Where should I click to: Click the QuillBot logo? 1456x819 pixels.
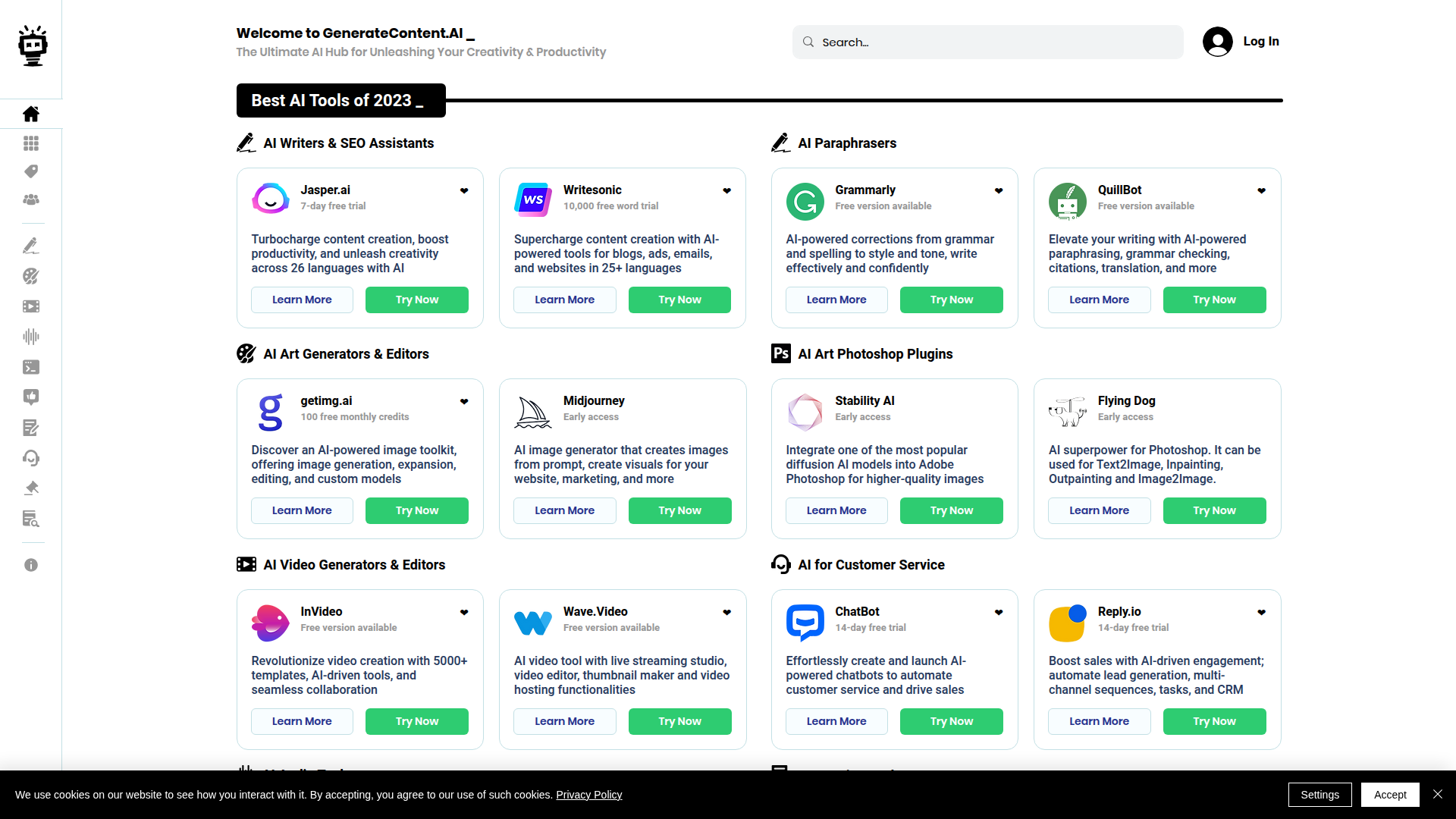click(1068, 202)
